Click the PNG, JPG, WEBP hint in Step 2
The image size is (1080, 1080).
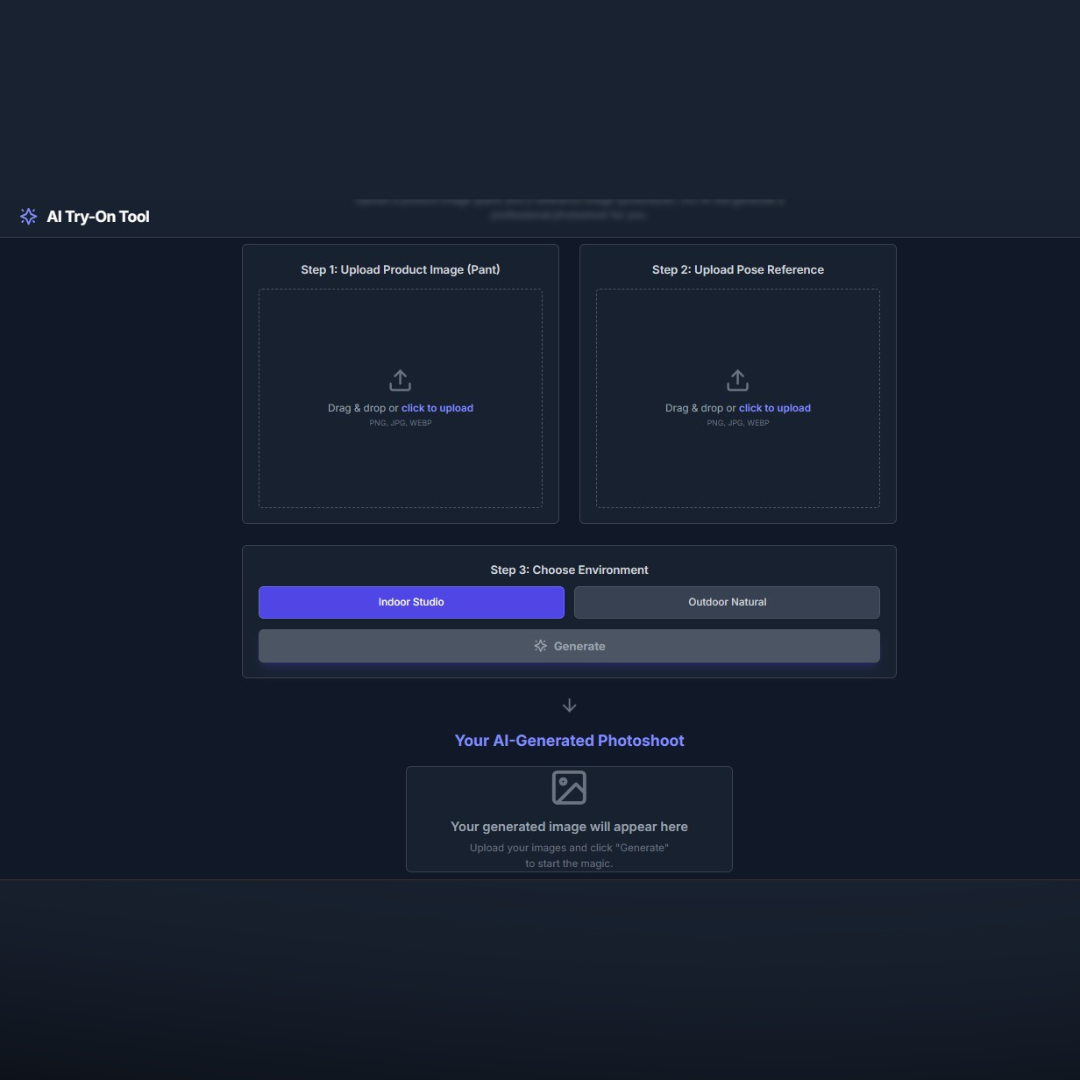coord(738,423)
